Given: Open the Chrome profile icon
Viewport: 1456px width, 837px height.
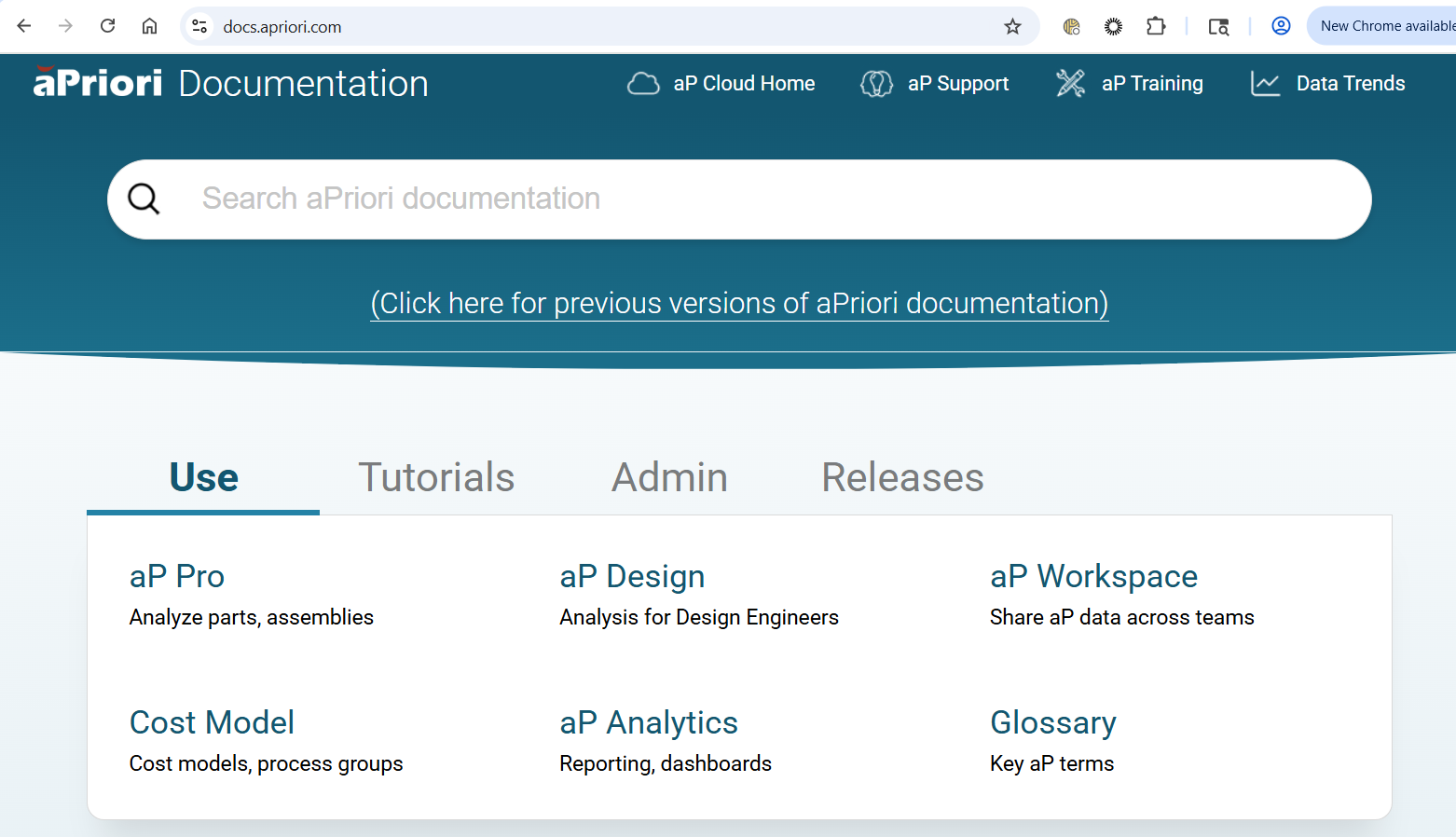Looking at the screenshot, I should tap(1281, 26).
